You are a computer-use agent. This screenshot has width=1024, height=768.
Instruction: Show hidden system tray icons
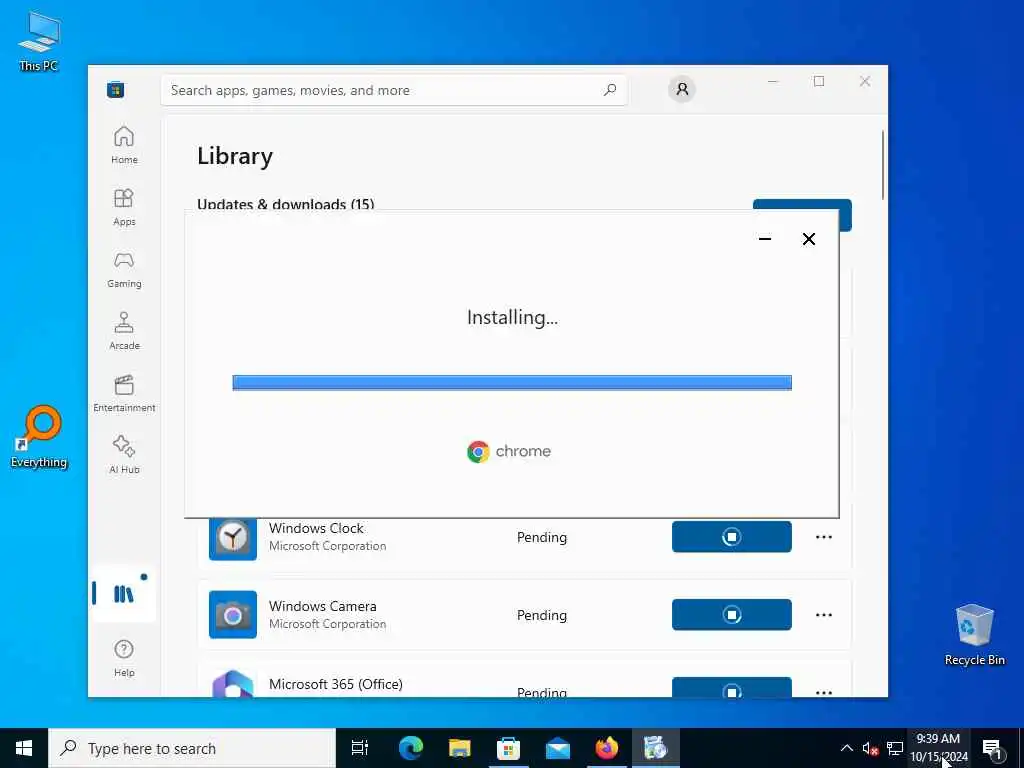[846, 748]
